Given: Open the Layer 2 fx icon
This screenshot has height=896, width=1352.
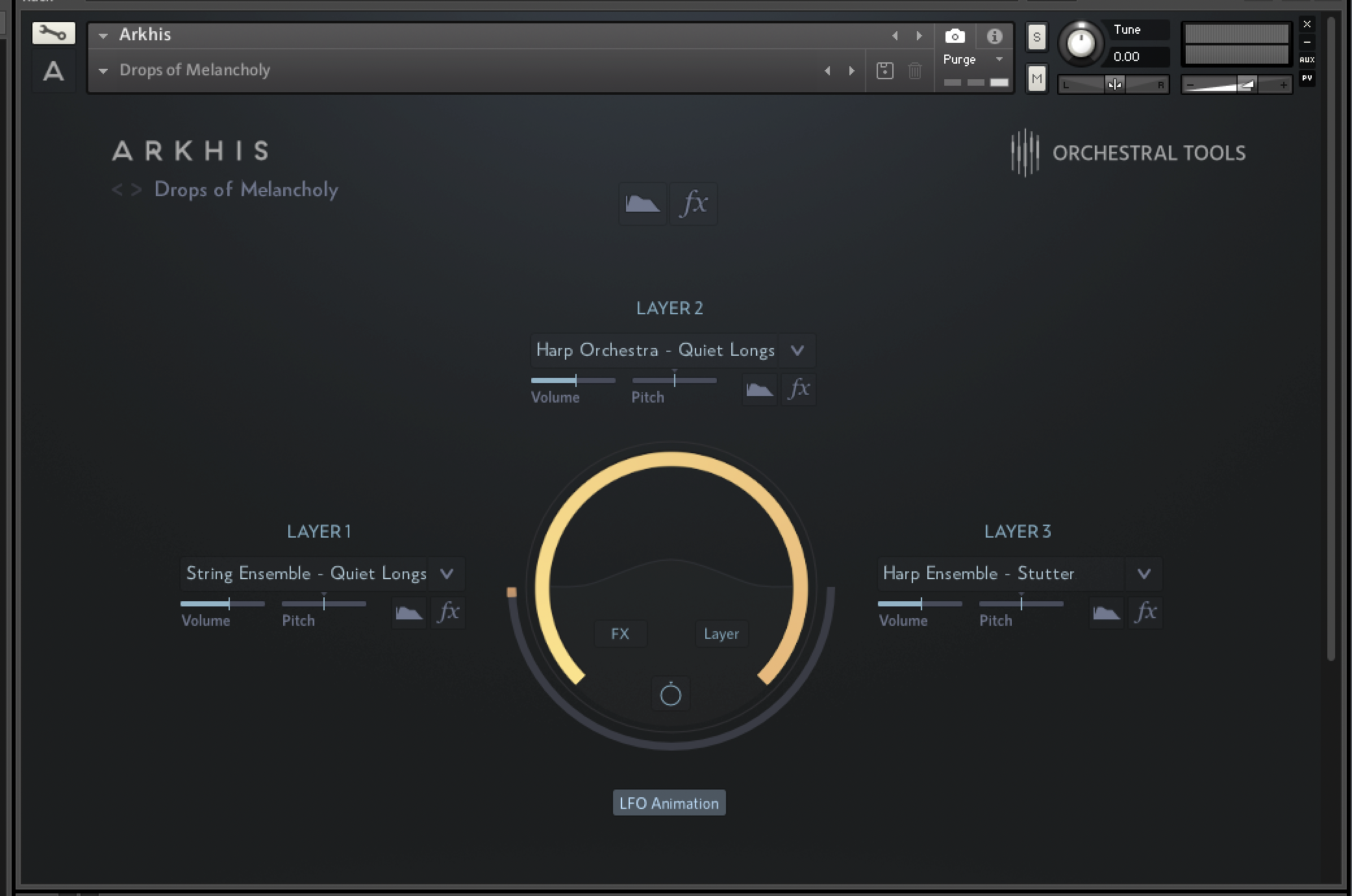Looking at the screenshot, I should (799, 389).
